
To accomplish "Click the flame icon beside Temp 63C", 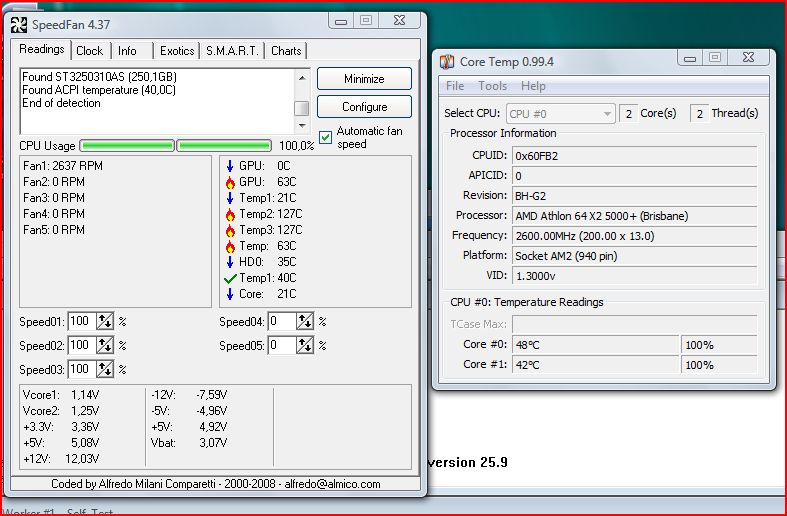I will pyautogui.click(x=230, y=246).
